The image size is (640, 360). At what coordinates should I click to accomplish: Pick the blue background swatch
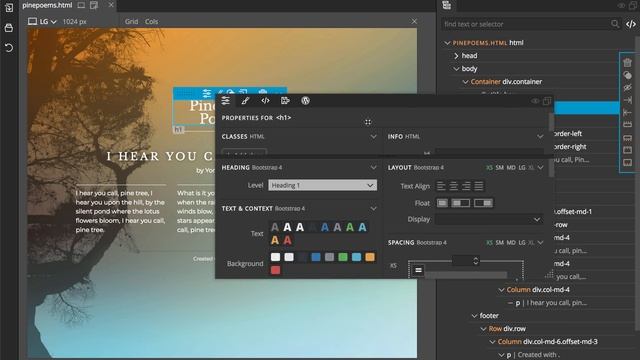pyautogui.click(x=316, y=257)
